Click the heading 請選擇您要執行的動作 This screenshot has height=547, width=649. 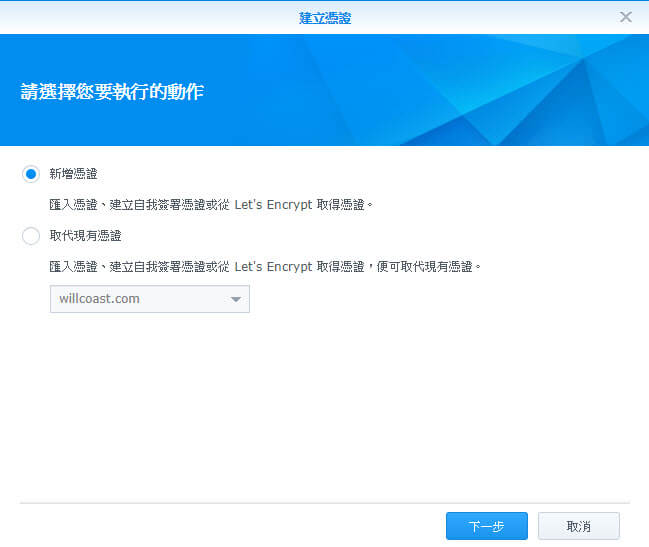coord(112,92)
